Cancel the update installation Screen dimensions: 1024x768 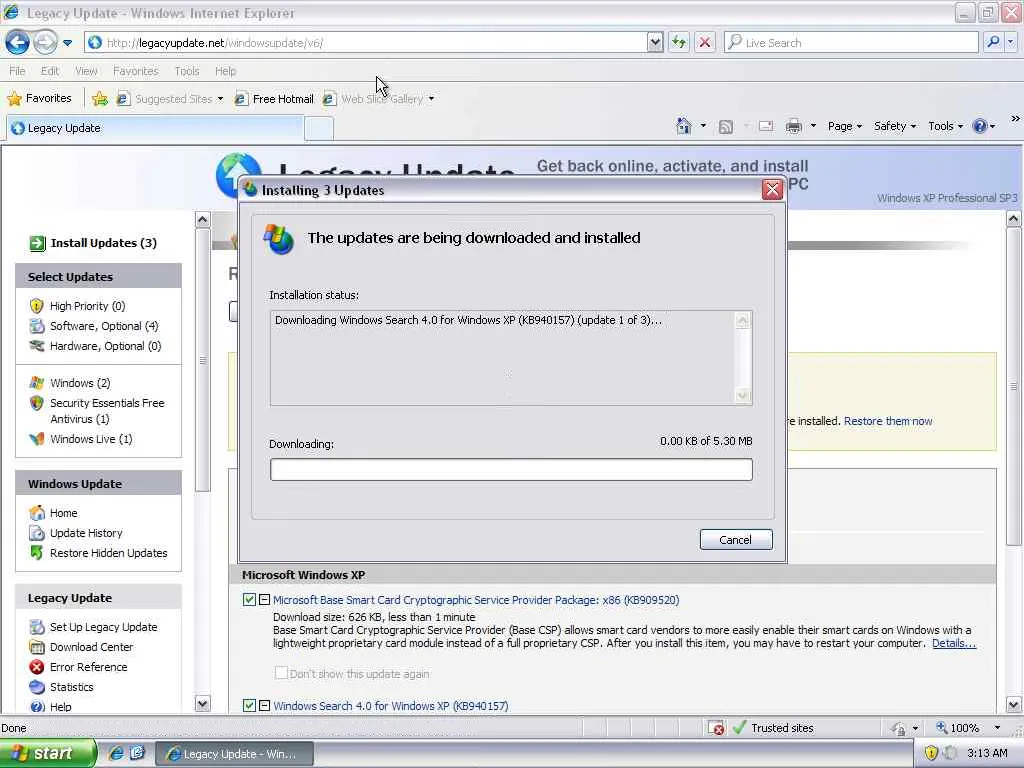click(736, 539)
